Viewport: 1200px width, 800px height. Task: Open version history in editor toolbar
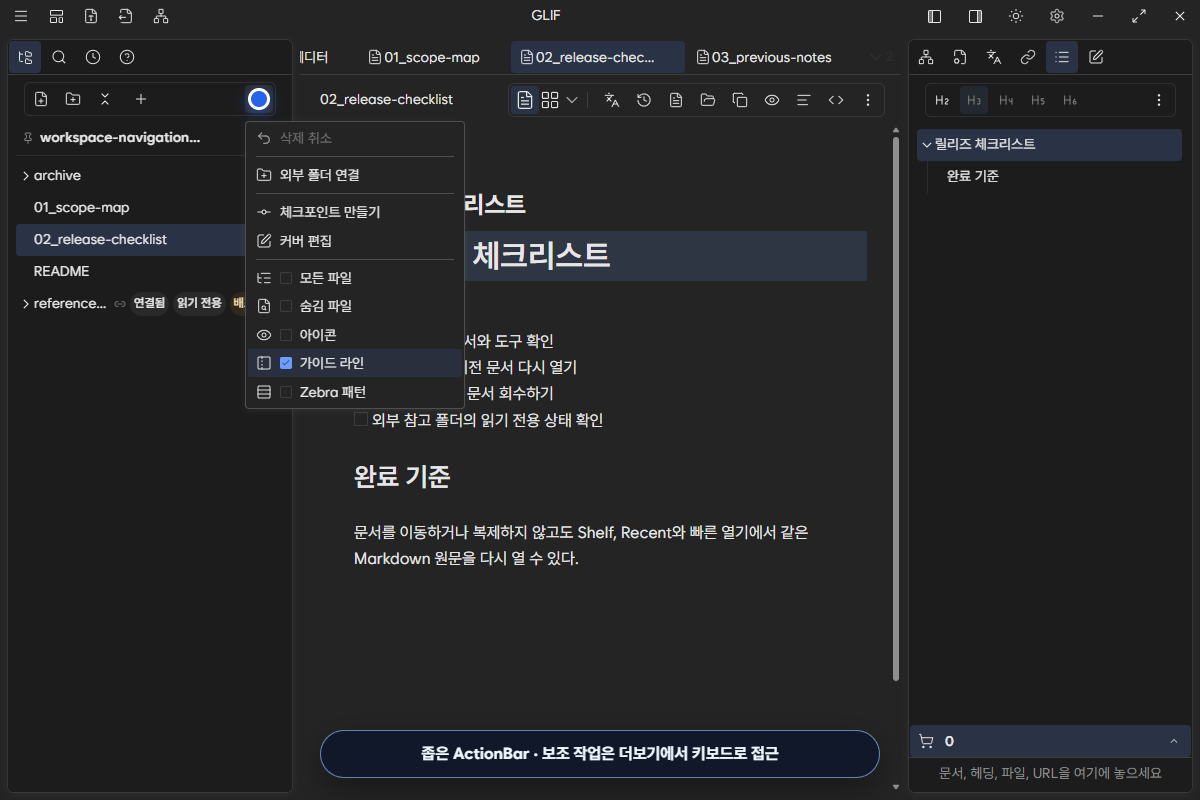click(645, 100)
